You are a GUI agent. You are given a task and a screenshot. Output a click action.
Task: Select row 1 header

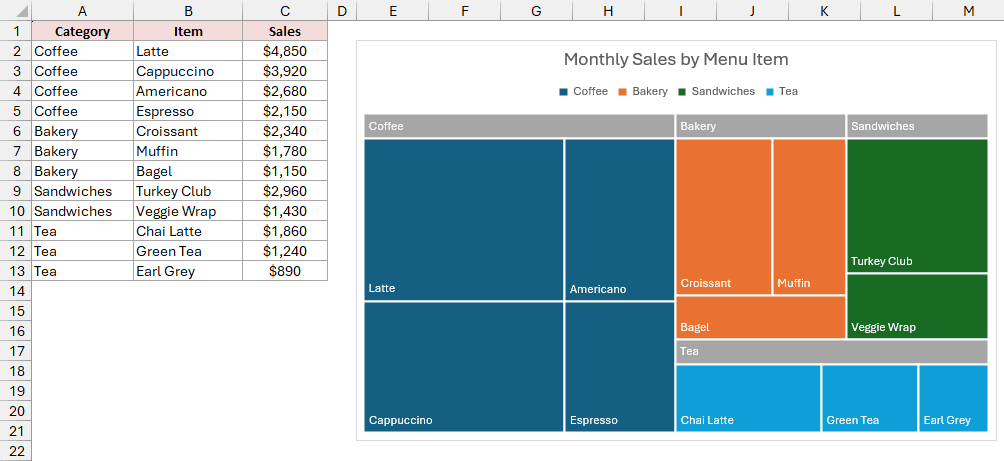tap(16, 31)
